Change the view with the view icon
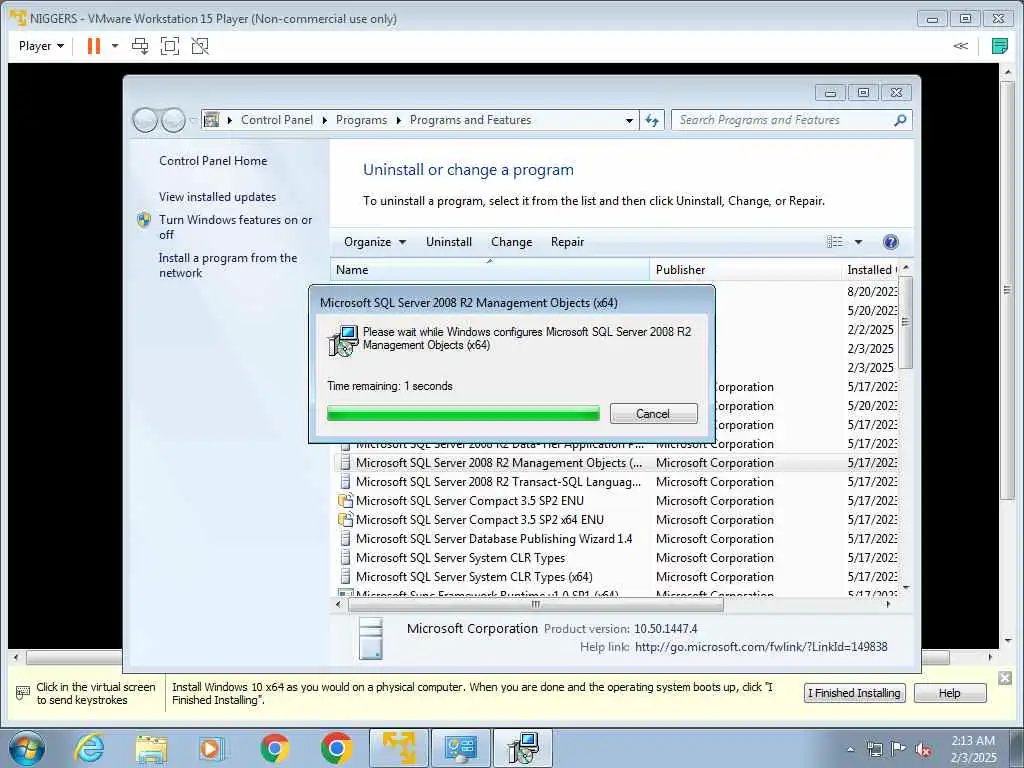 point(835,242)
